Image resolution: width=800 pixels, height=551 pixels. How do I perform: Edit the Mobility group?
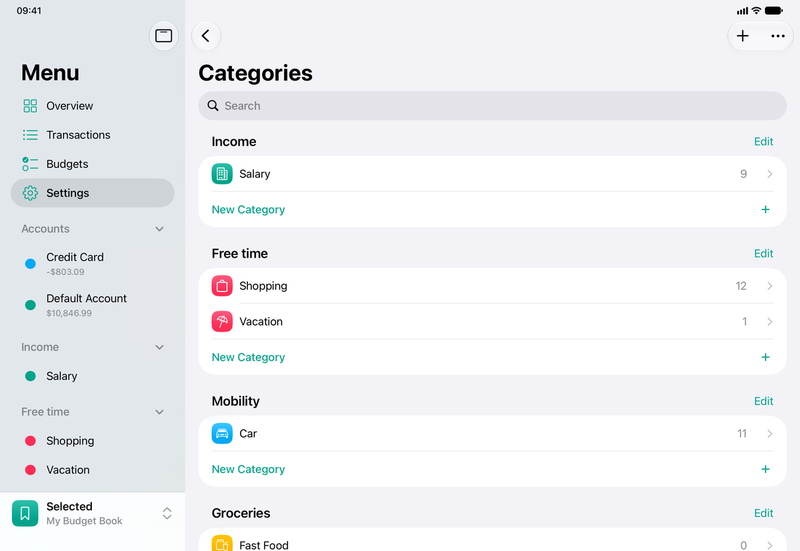pos(763,401)
